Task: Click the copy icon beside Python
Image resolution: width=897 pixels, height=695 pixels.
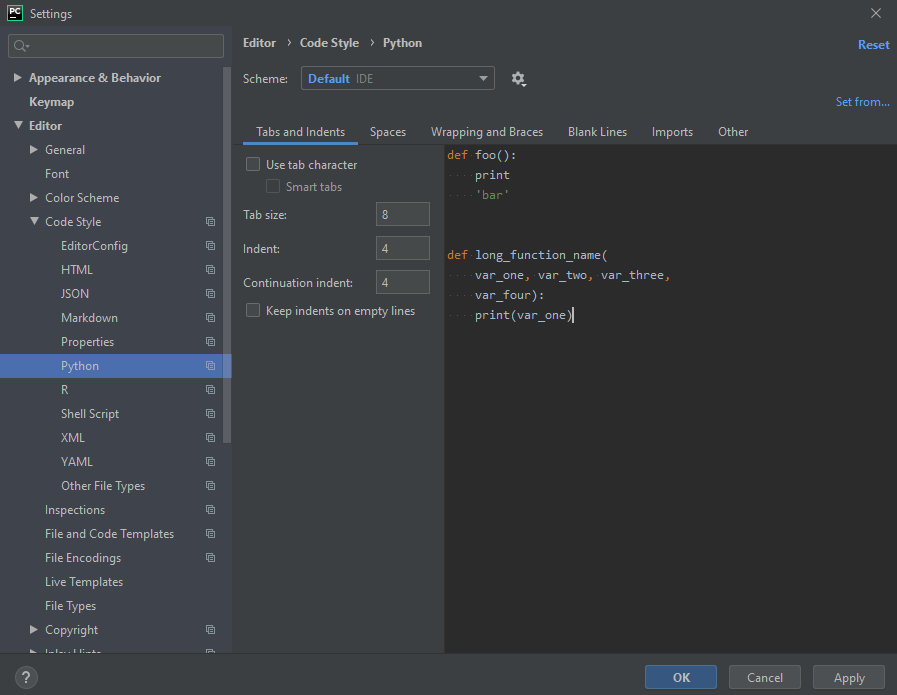Action: pyautogui.click(x=211, y=366)
